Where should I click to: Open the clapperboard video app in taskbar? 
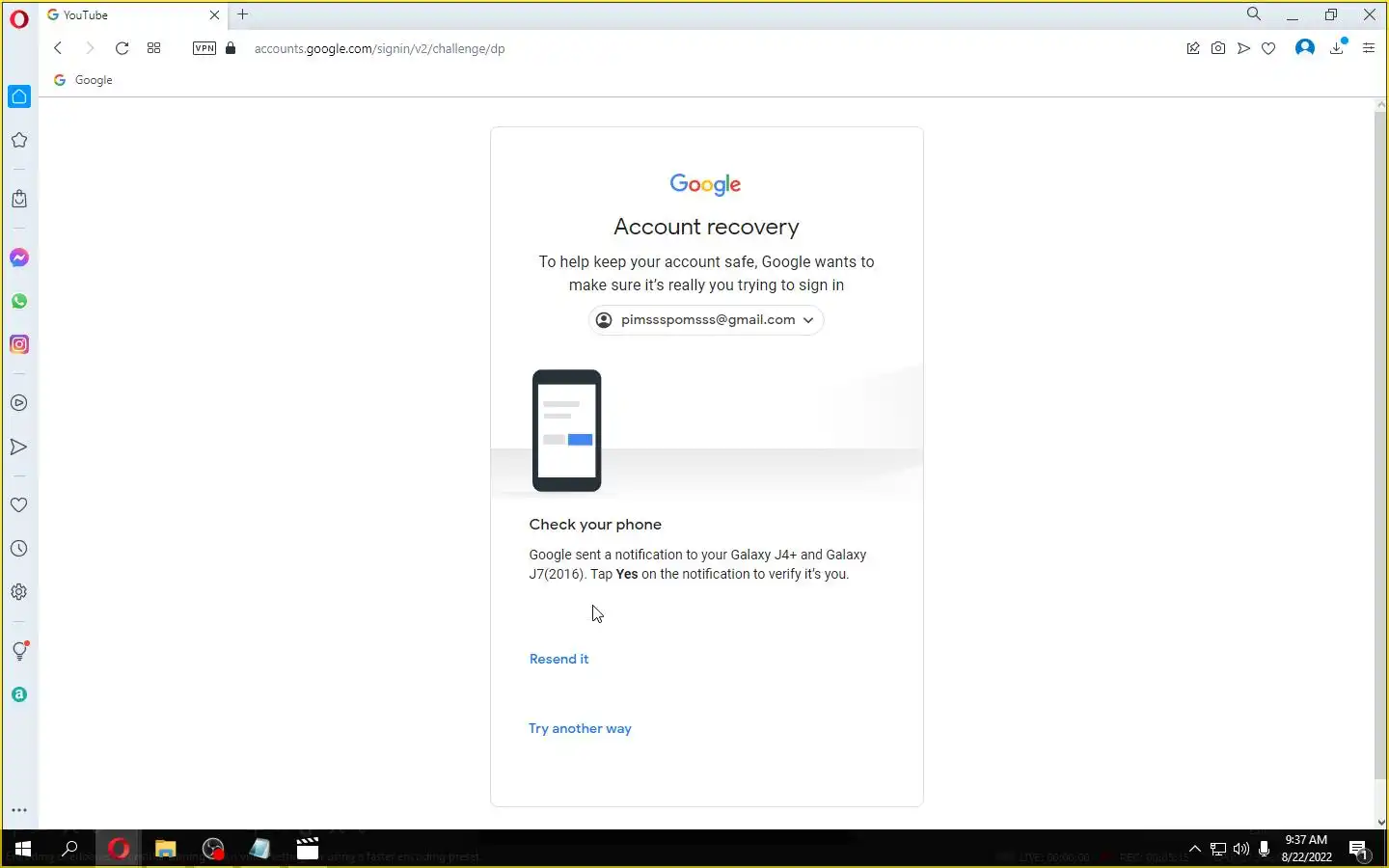point(308,849)
